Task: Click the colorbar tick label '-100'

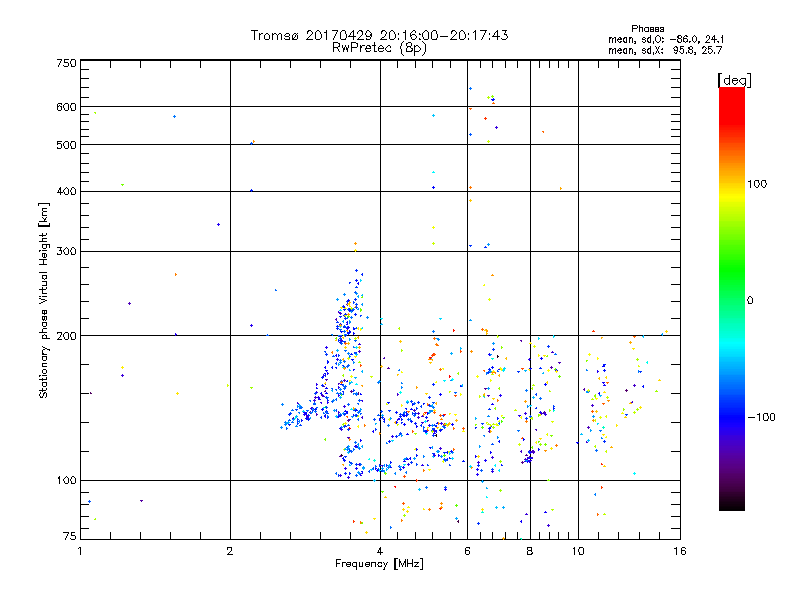Action: pyautogui.click(x=761, y=417)
